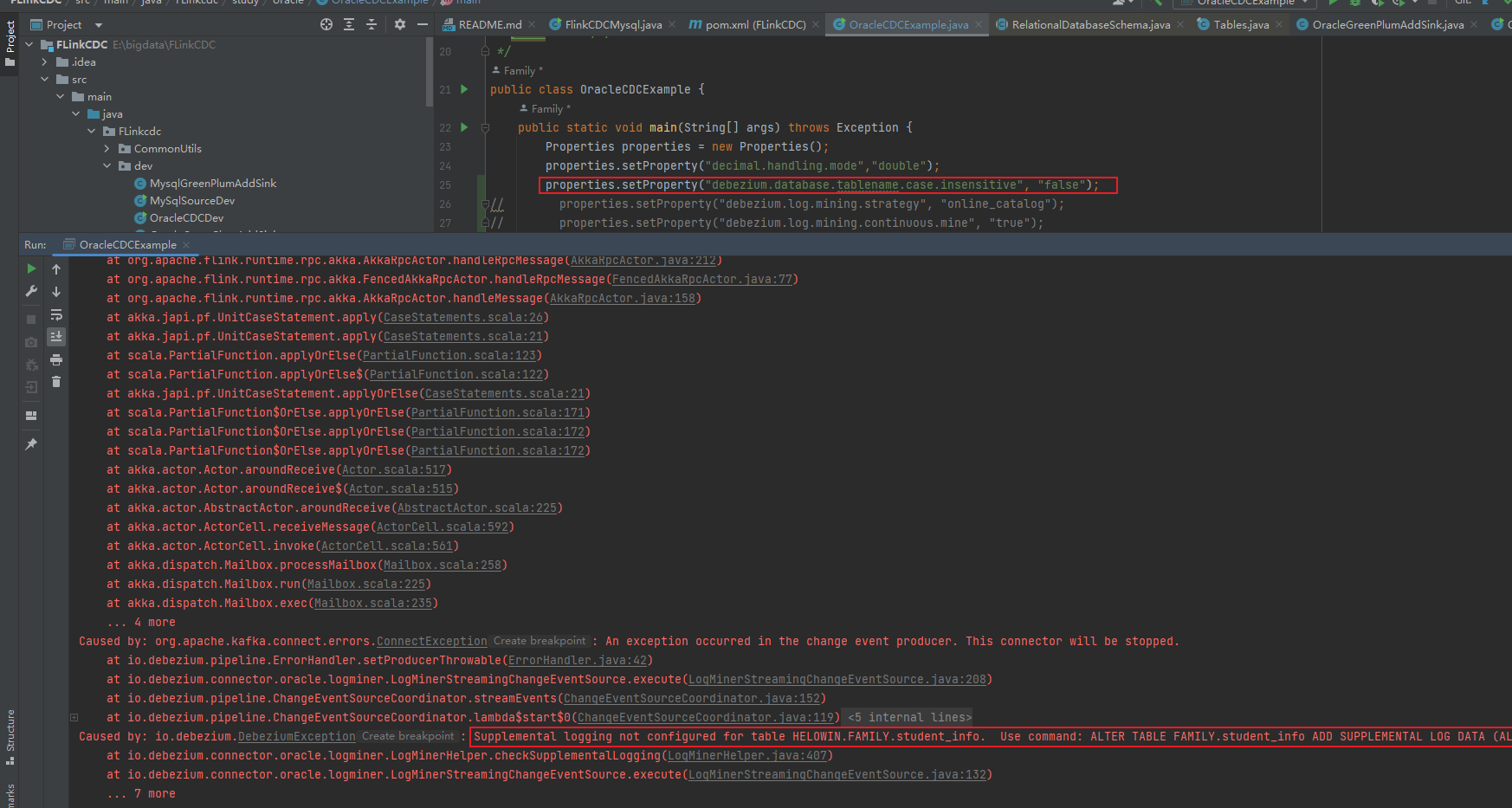Viewport: 1512px width, 808px height.
Task: Open Project view type dropdown
Action: pyautogui.click(x=98, y=25)
